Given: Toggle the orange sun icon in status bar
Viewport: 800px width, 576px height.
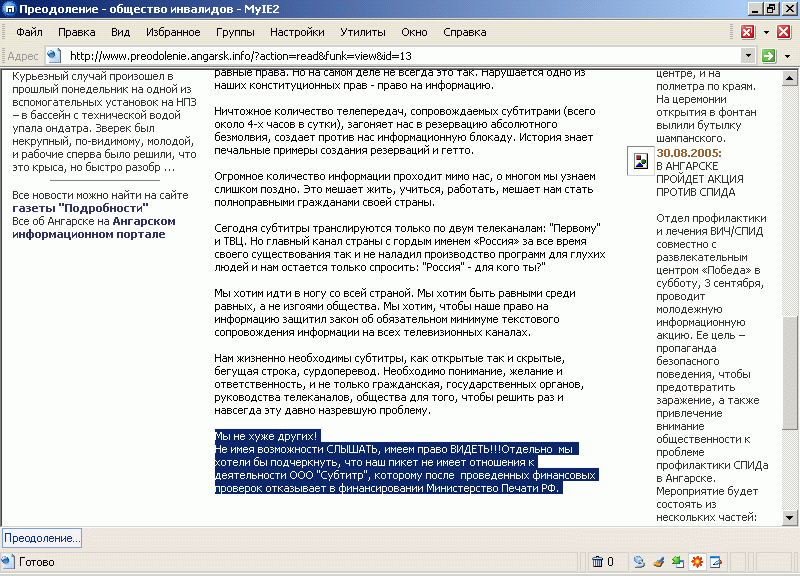Looking at the screenshot, I should click(x=697, y=562).
